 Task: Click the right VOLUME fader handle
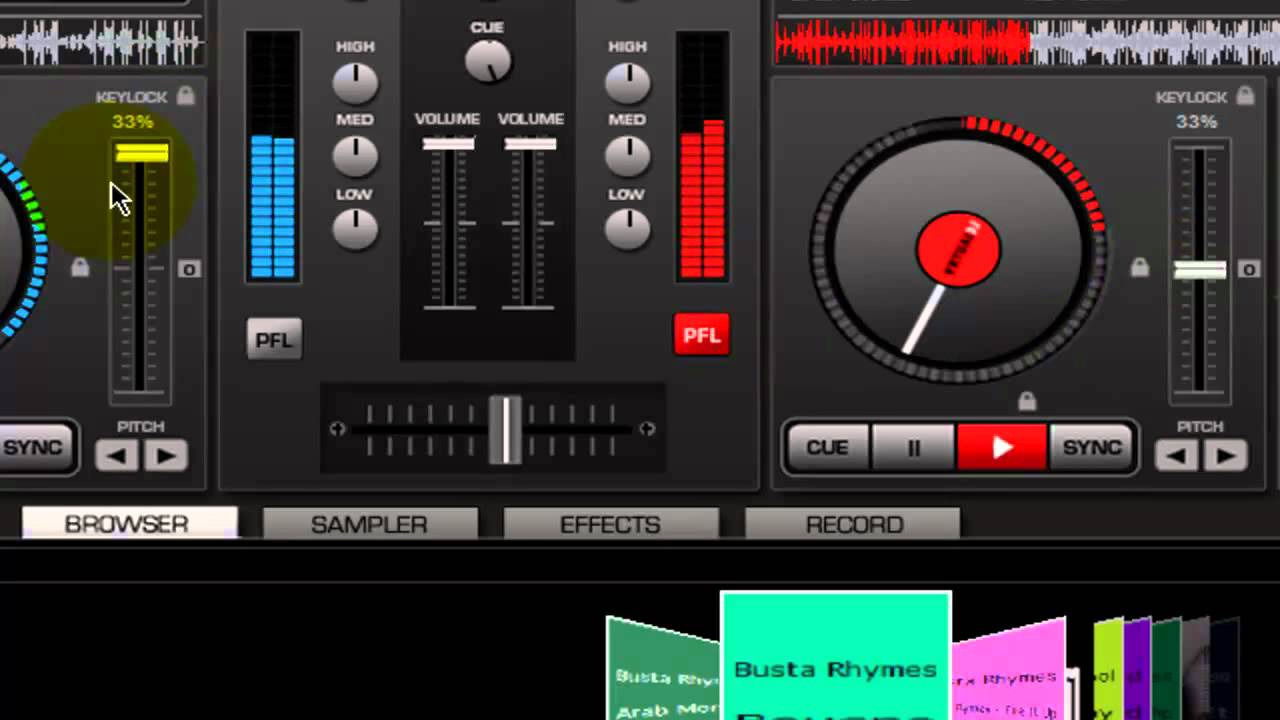pyautogui.click(x=530, y=144)
